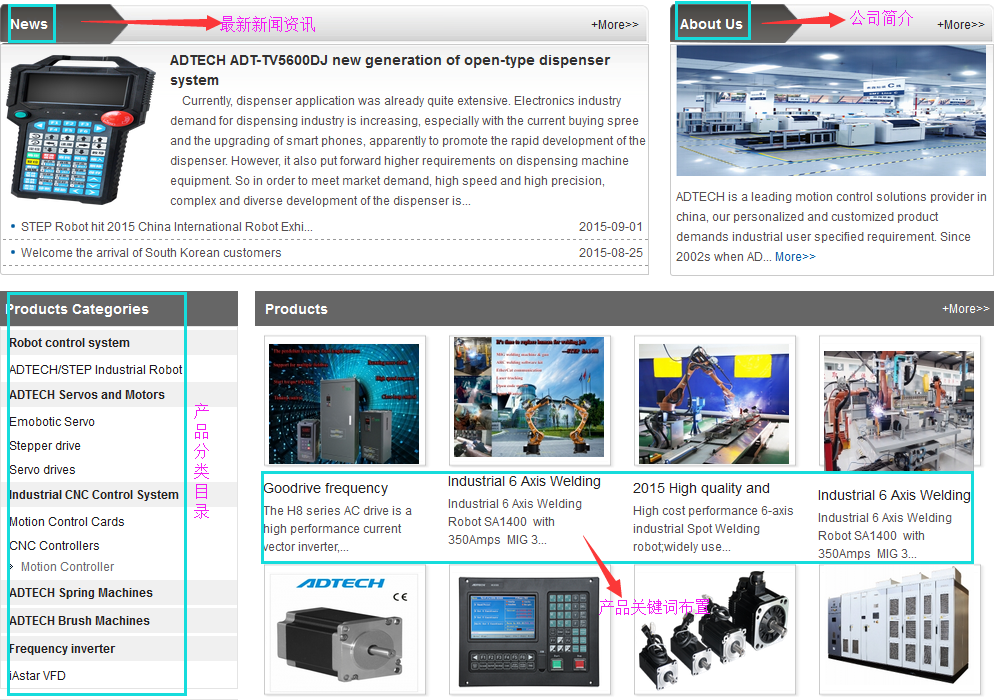Open the CNC controller panel product image
This screenshot has height=700, width=994.
pos(529,632)
